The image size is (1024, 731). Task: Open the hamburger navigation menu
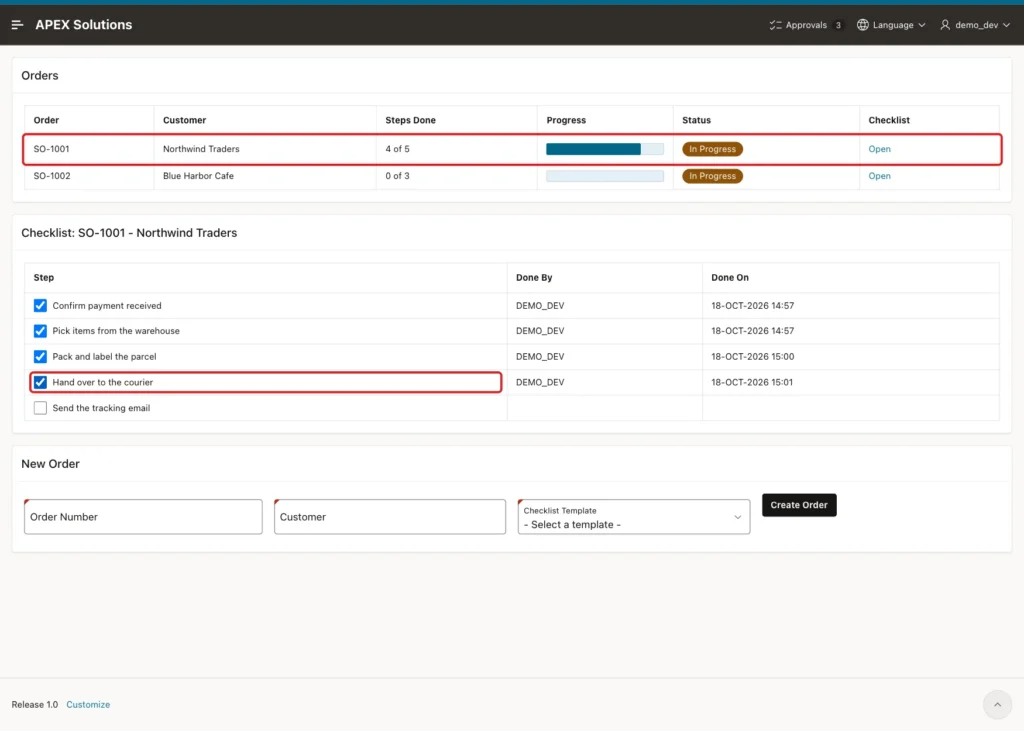(x=18, y=25)
